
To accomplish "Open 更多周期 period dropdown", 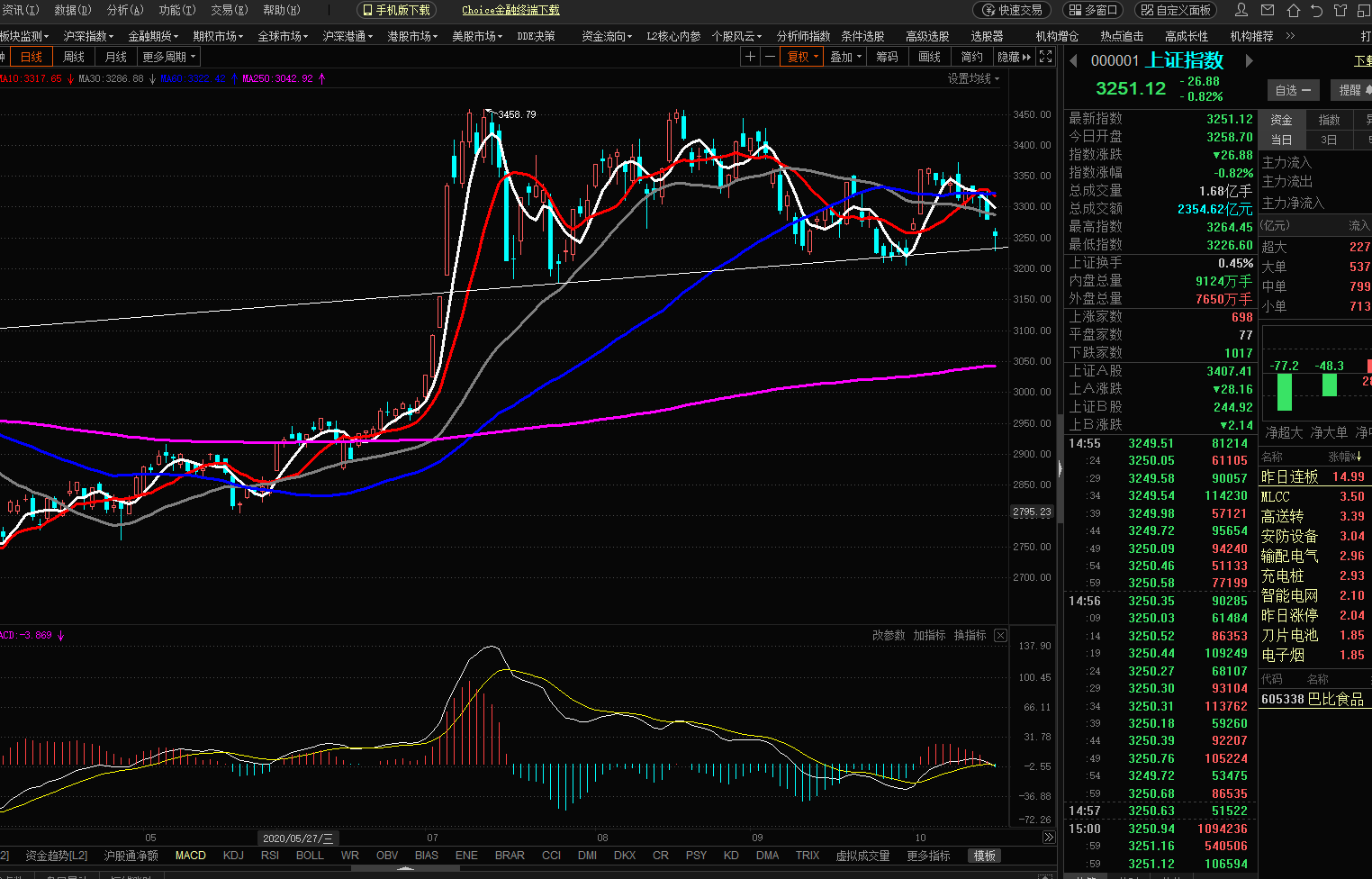I will point(169,57).
